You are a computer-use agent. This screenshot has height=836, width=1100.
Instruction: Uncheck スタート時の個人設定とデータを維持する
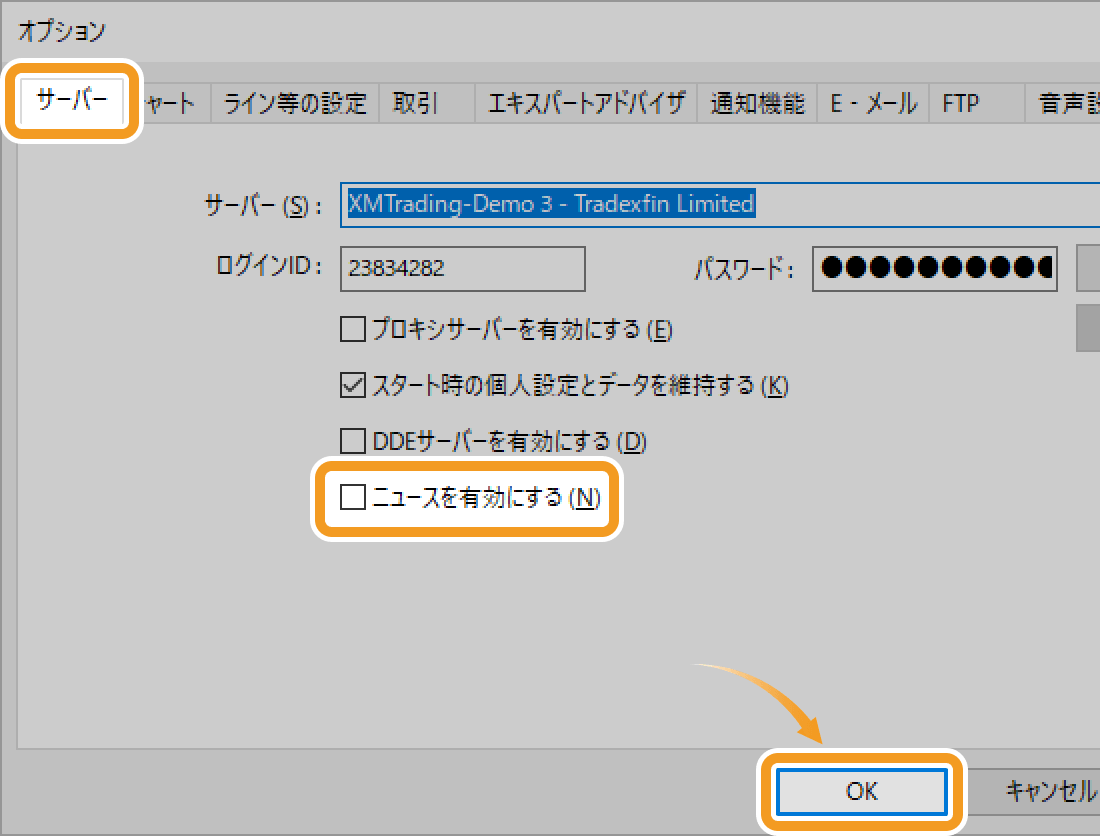coord(352,385)
